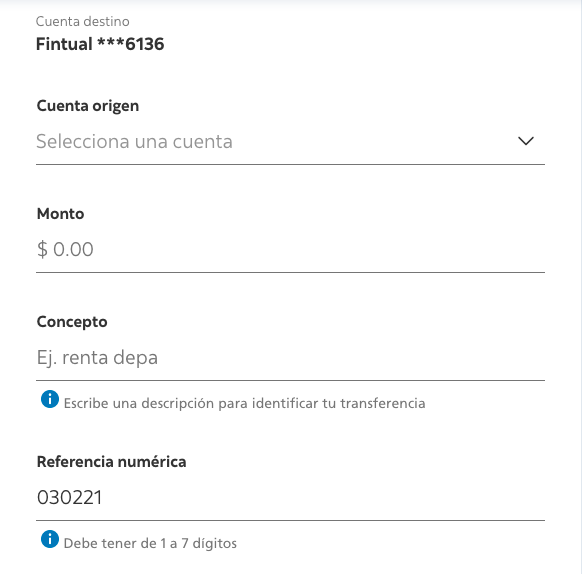Expand the Cuenta origen chevron arrow
The image size is (582, 574).
(x=526, y=141)
